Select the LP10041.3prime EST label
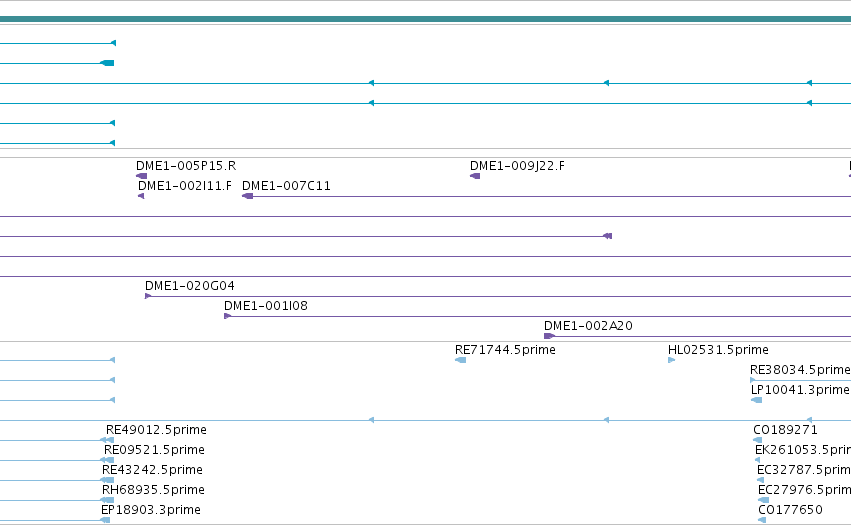 pyautogui.click(x=801, y=390)
